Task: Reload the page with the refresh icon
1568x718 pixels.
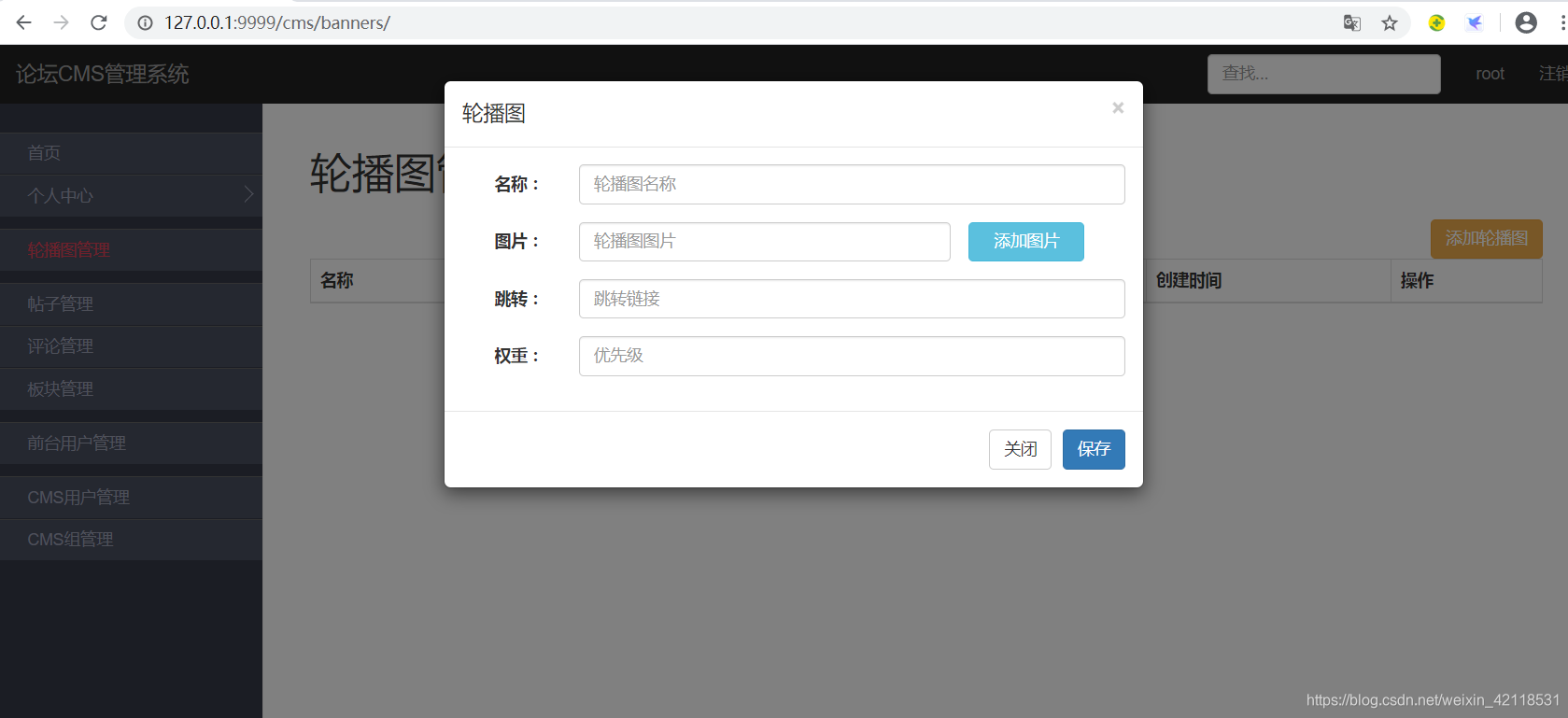Action: point(99,22)
